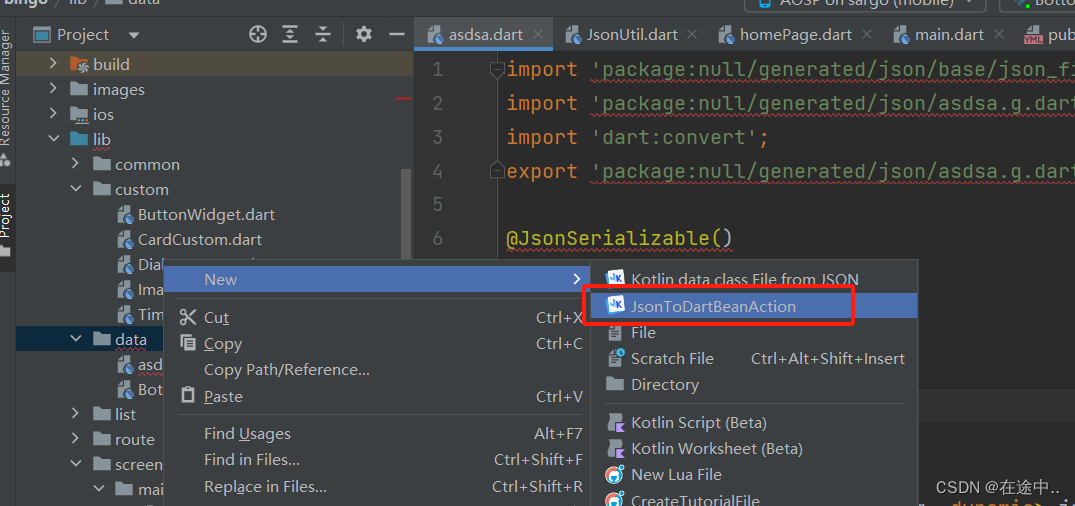Choose Cut from the context menu
Viewport: 1075px width, 506px height.
pyautogui.click(x=379, y=317)
